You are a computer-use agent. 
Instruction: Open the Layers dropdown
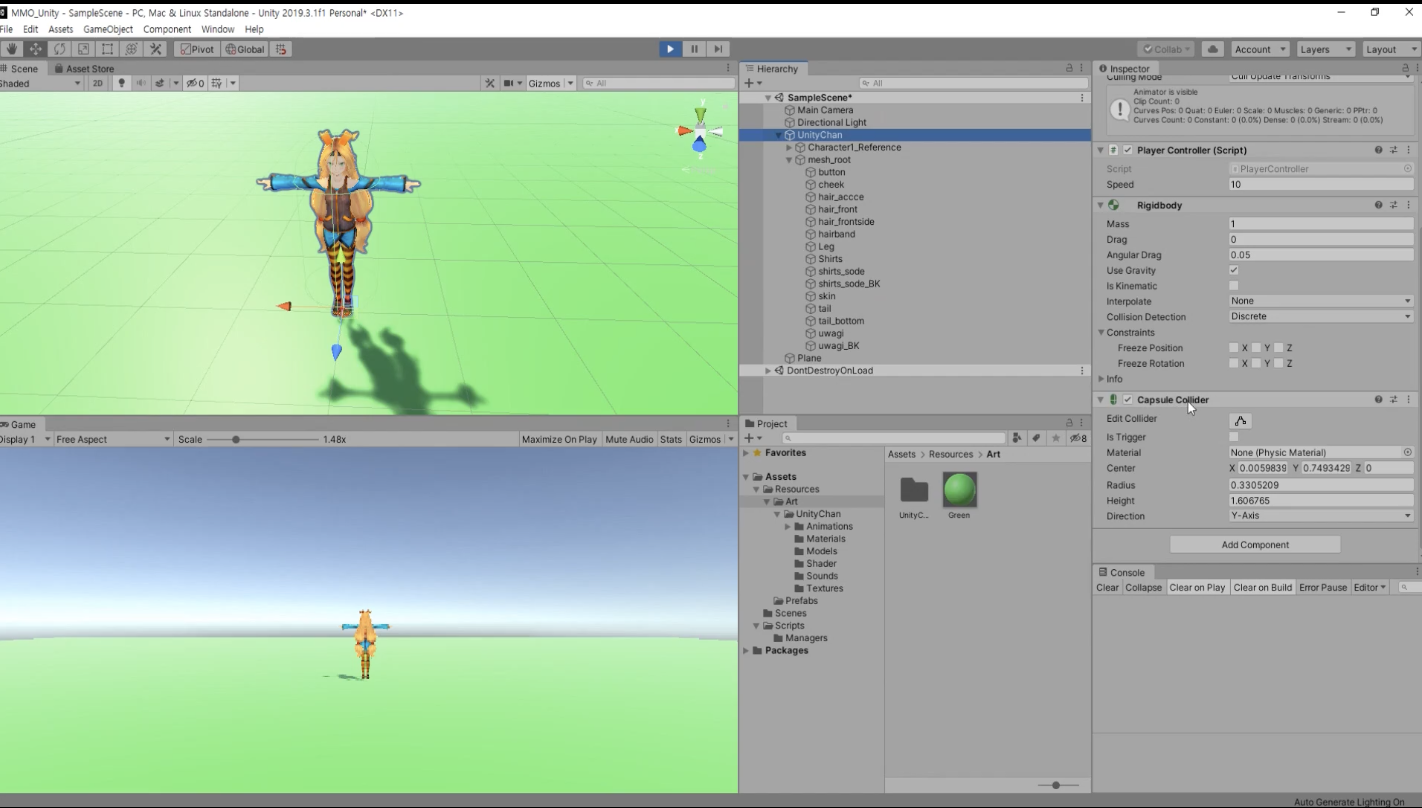(x=1325, y=49)
